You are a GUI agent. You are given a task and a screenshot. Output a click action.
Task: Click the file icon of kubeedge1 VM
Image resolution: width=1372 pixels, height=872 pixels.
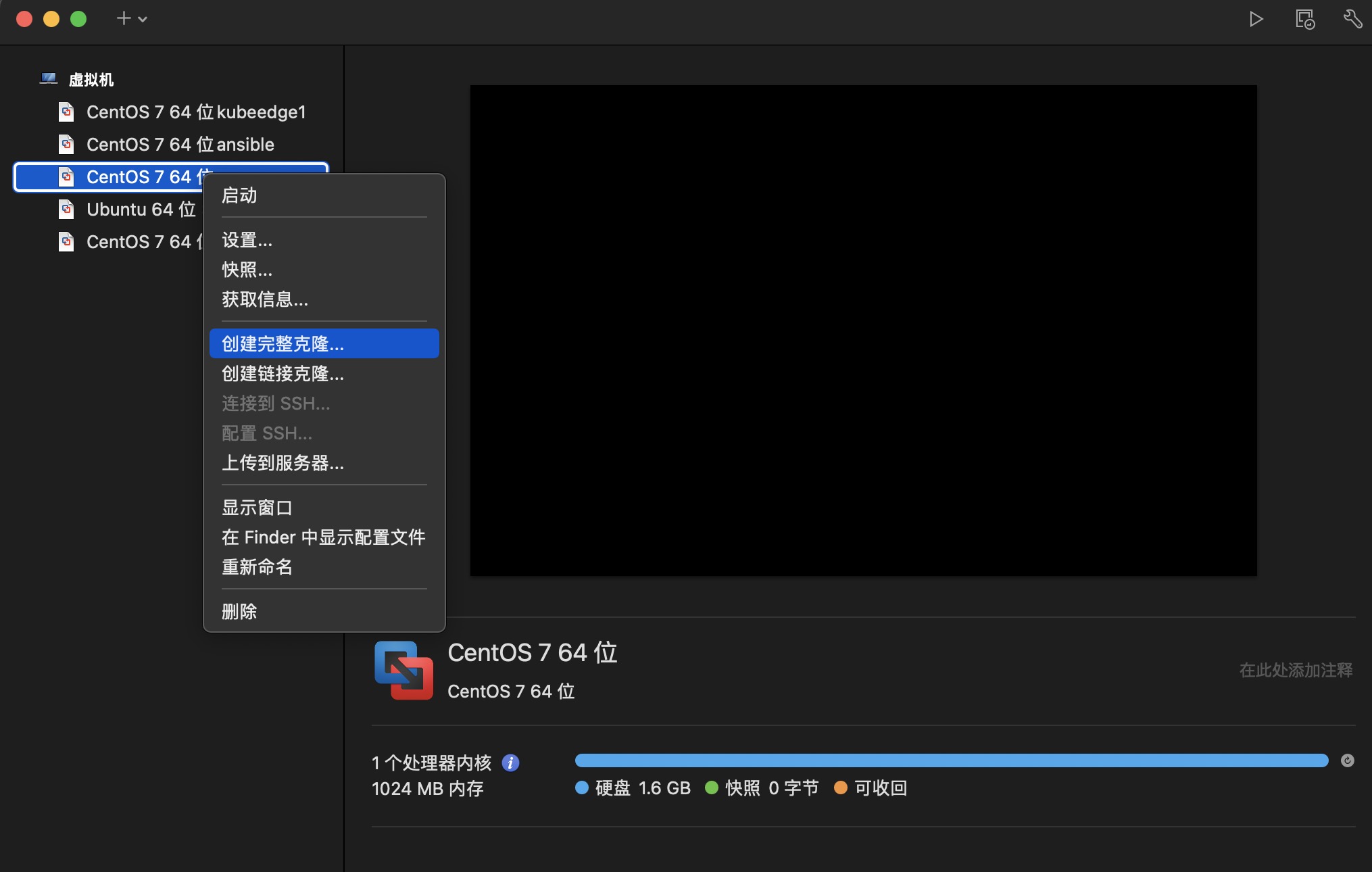[x=66, y=112]
